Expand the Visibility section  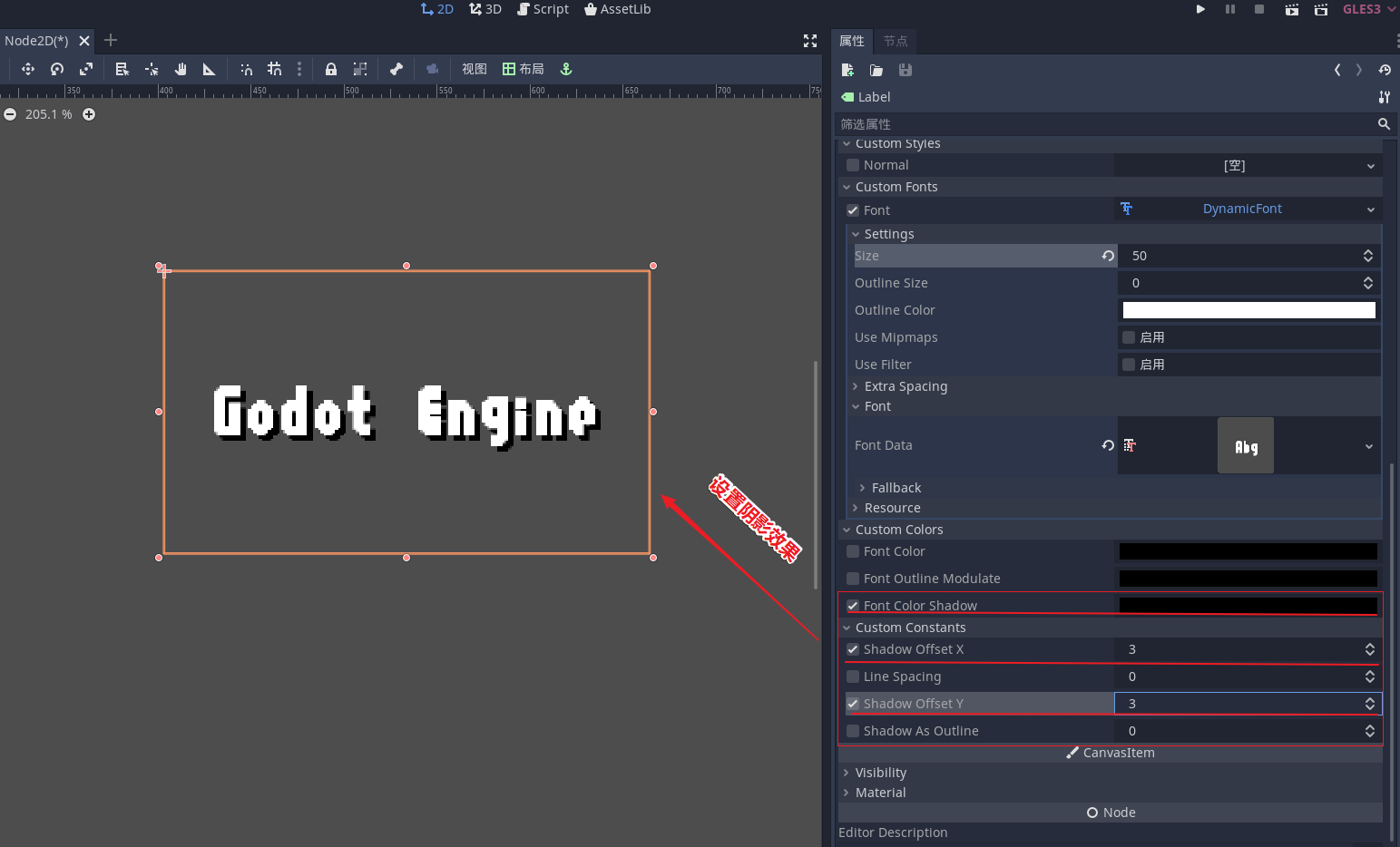847,773
